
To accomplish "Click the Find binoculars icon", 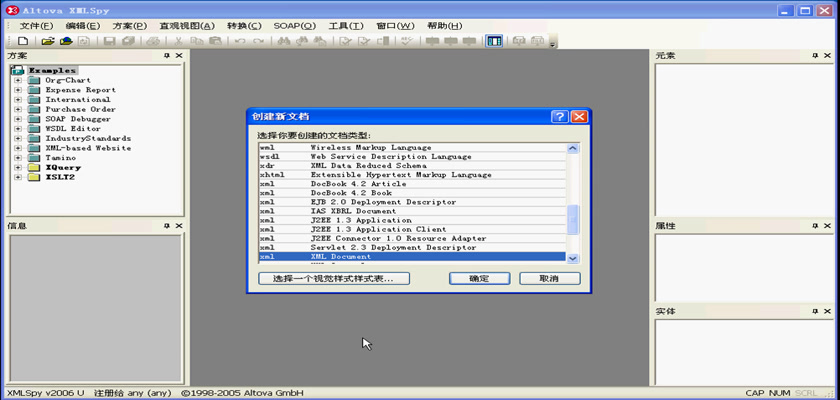I will [x=284, y=41].
